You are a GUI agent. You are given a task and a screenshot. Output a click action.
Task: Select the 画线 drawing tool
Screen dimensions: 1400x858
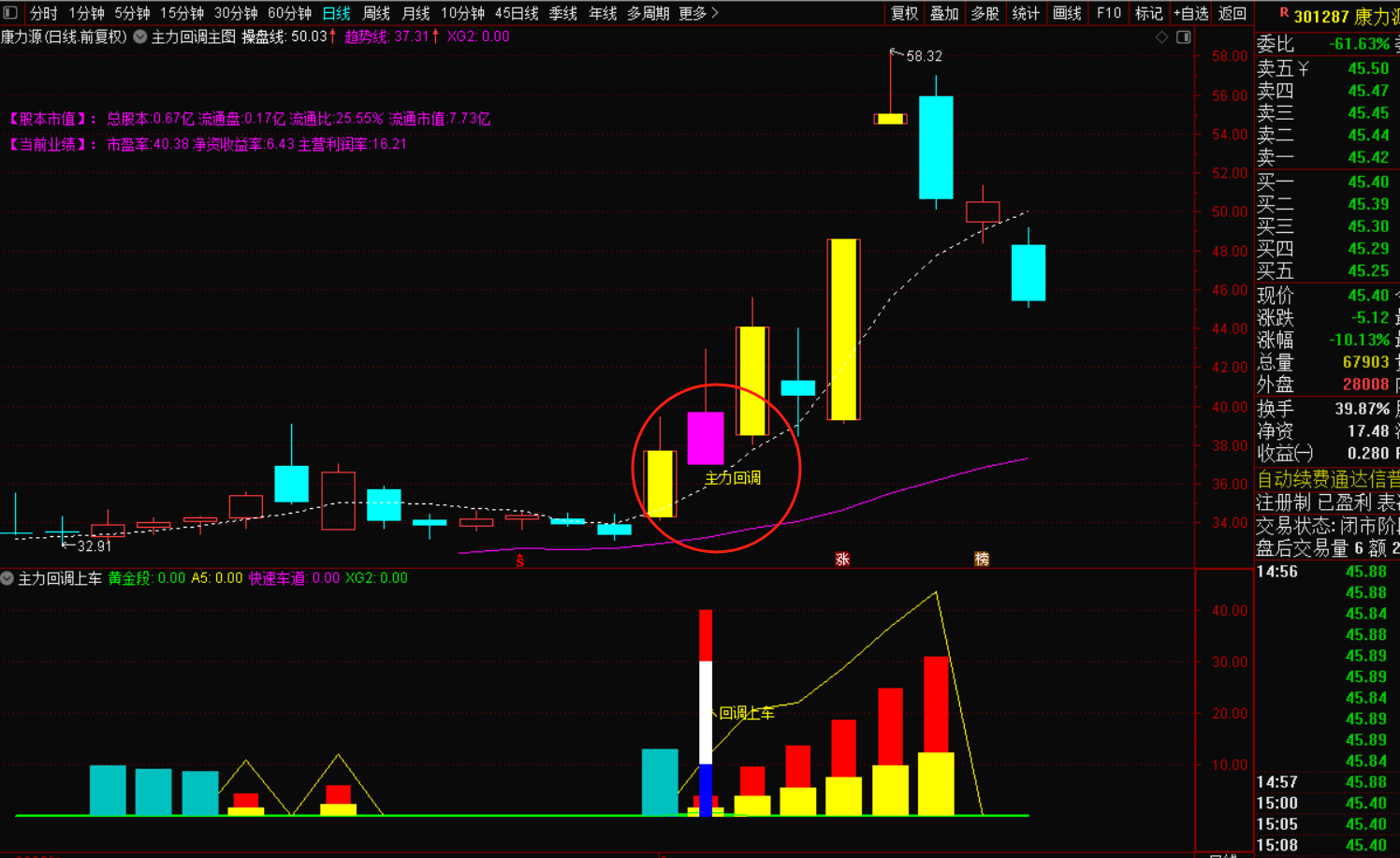[1067, 13]
